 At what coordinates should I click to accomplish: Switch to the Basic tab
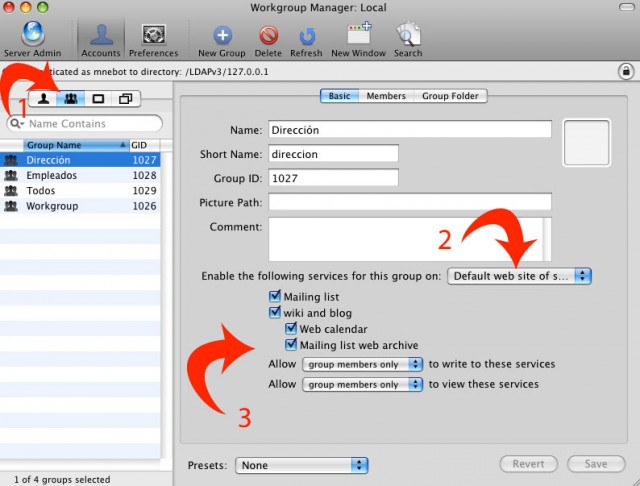[x=339, y=96]
